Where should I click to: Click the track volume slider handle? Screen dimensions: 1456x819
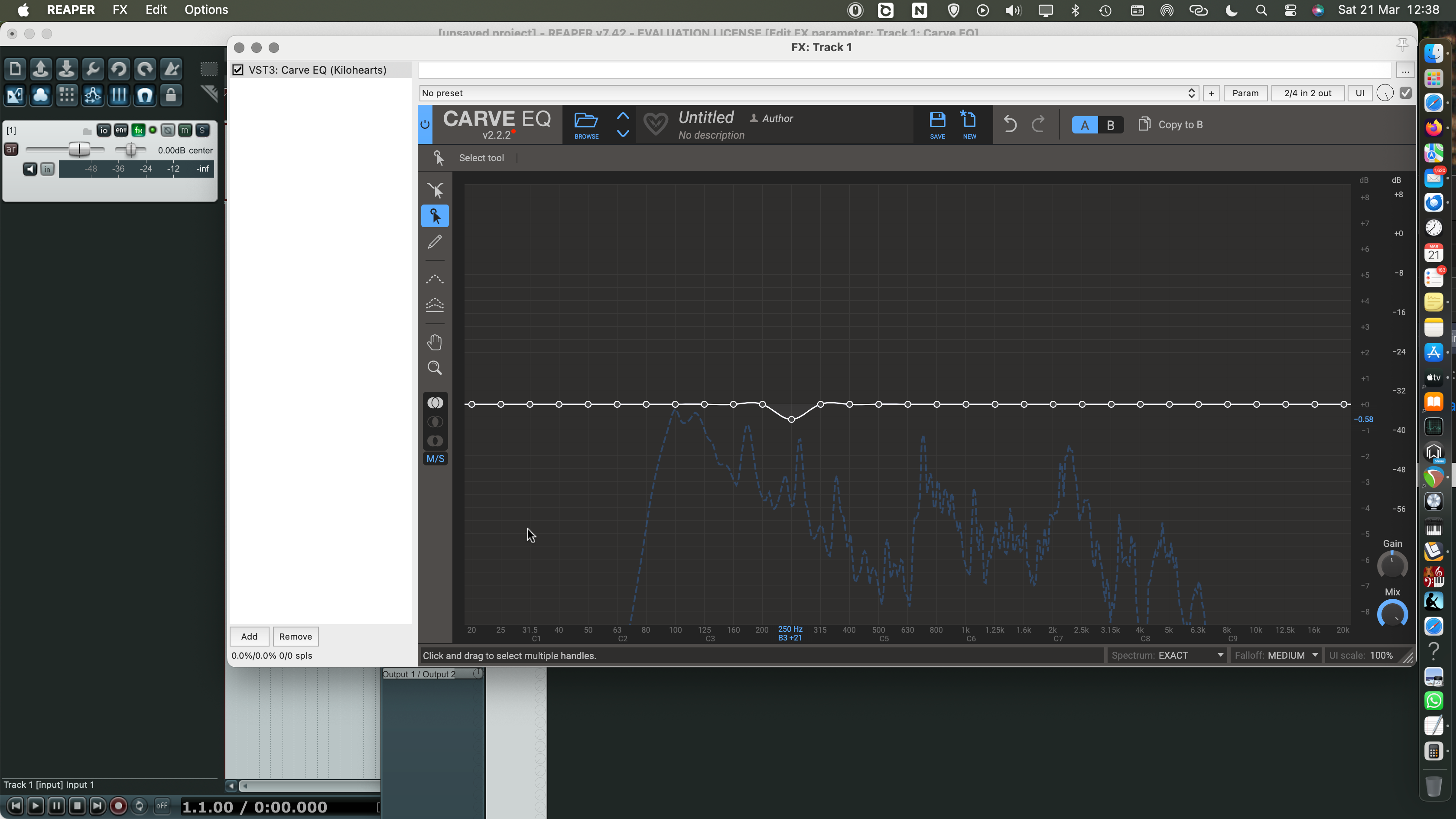(80, 149)
